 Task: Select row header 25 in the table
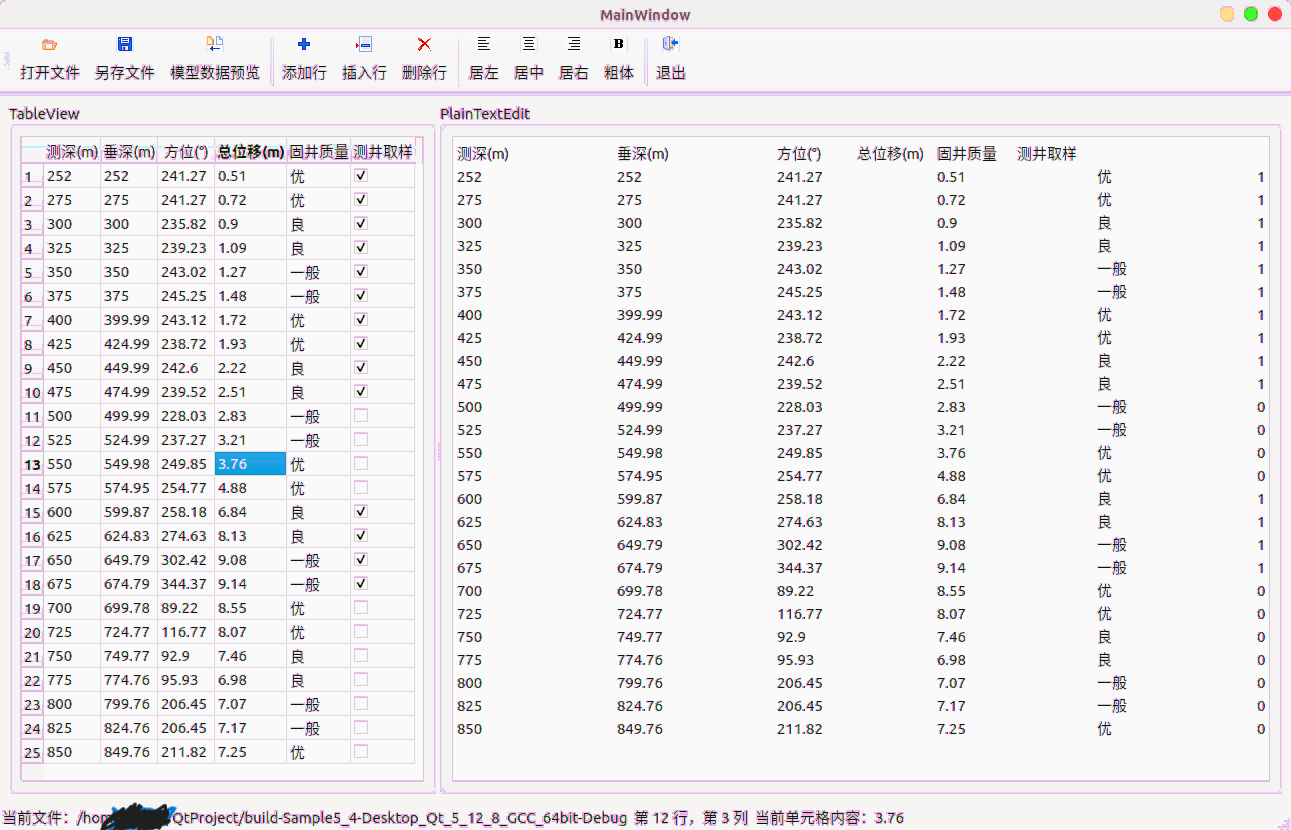coord(32,752)
